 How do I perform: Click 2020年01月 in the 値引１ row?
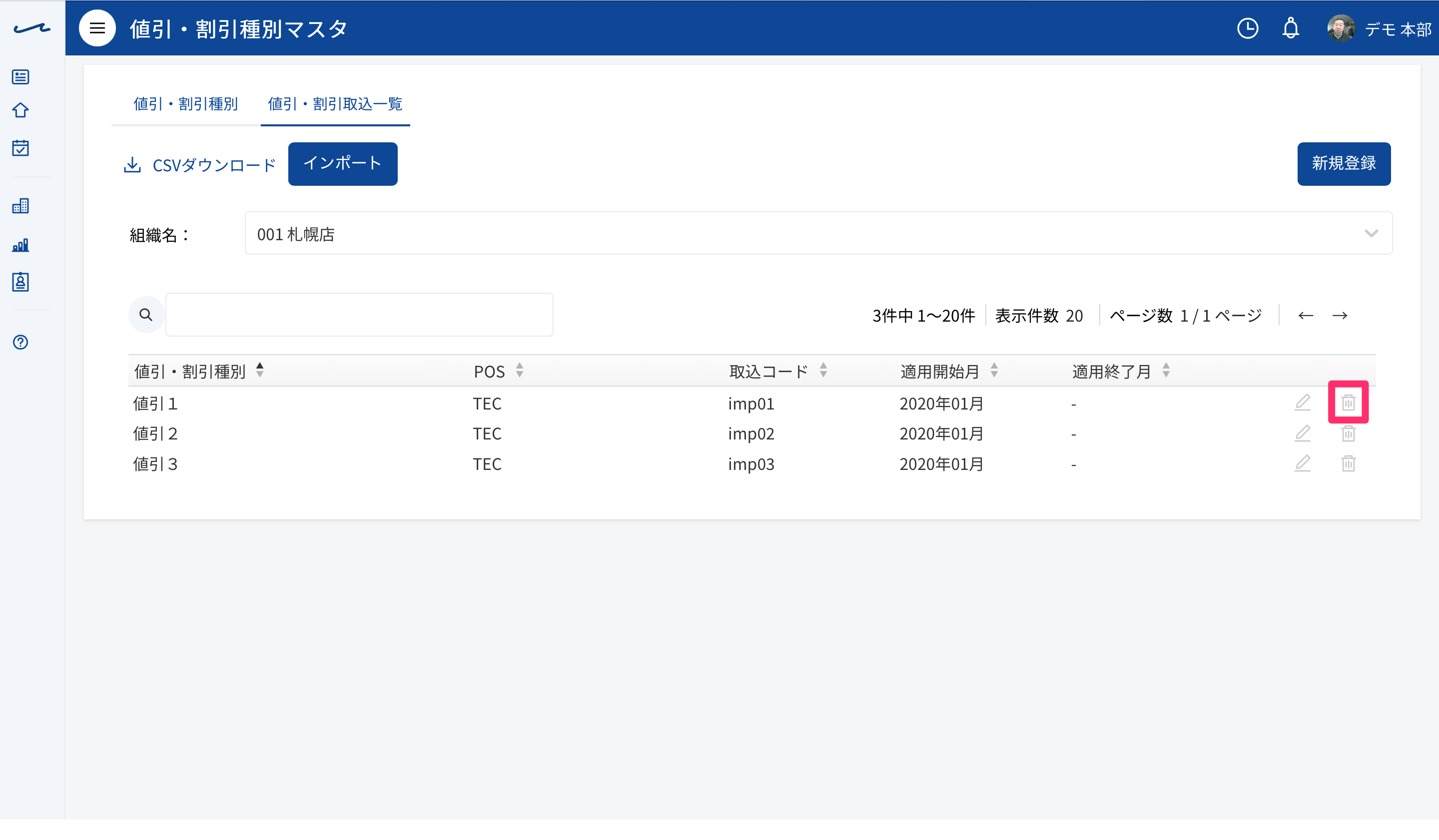coord(941,404)
